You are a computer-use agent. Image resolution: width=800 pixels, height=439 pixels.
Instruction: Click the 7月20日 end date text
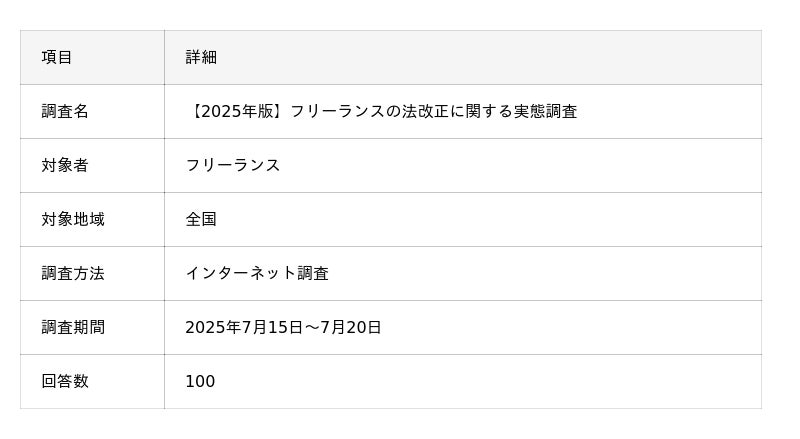pyautogui.click(x=351, y=327)
